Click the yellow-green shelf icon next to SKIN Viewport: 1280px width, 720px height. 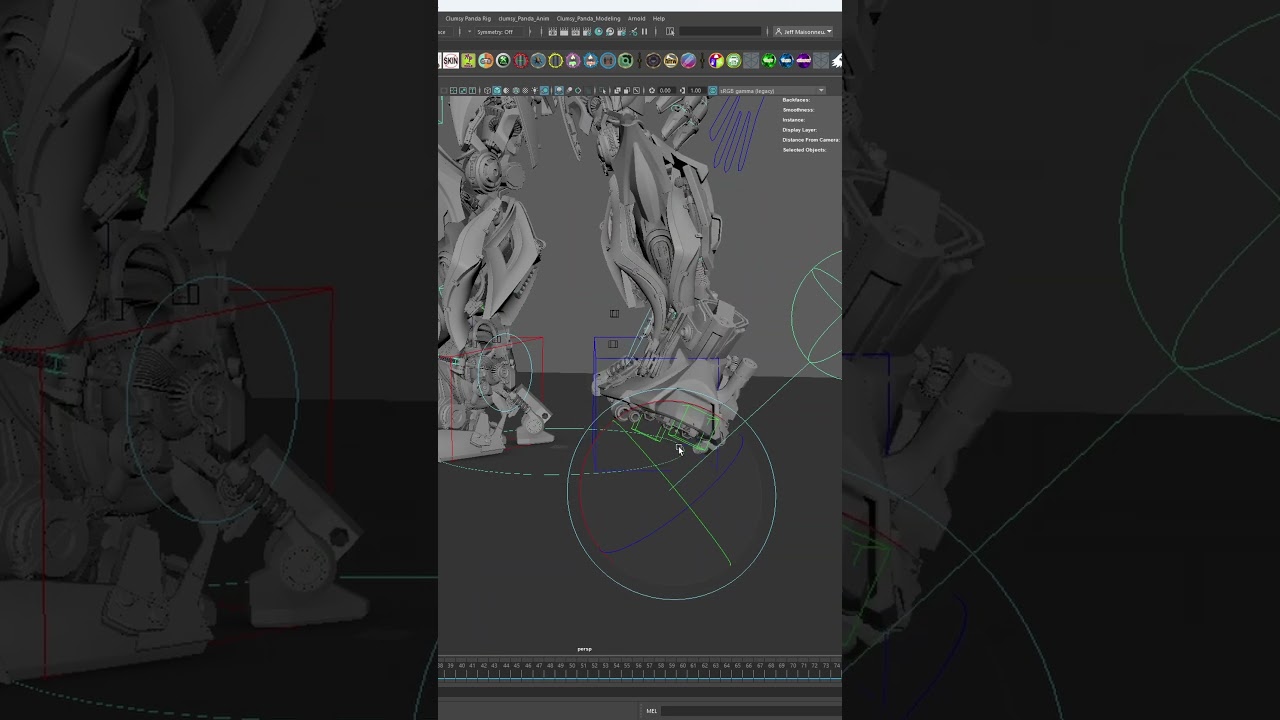pyautogui.click(x=468, y=61)
